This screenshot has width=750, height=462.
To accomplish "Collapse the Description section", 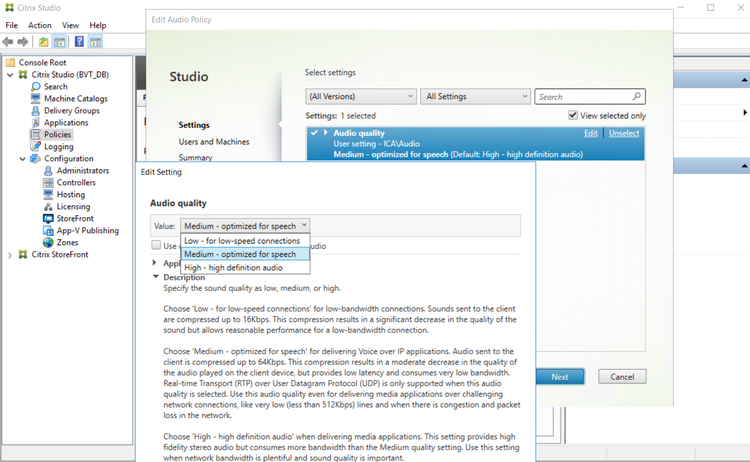I will pyautogui.click(x=155, y=276).
